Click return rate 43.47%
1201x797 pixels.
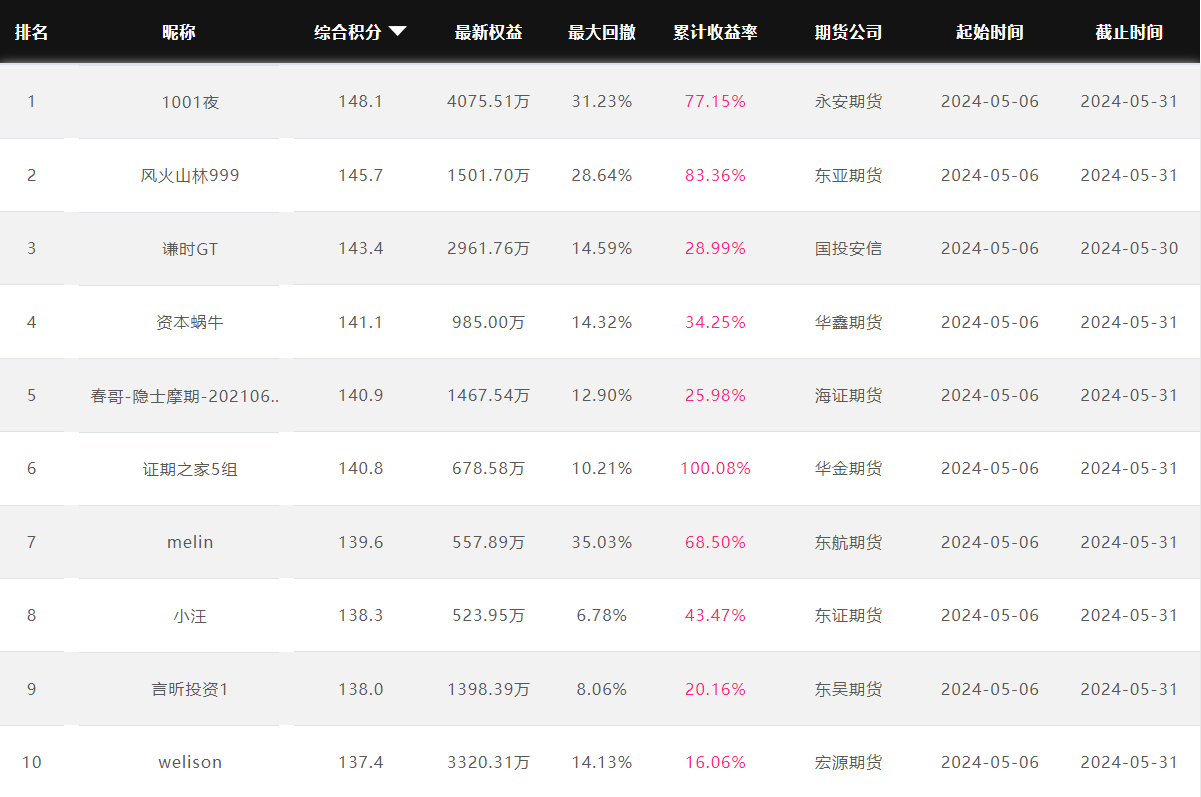(715, 615)
